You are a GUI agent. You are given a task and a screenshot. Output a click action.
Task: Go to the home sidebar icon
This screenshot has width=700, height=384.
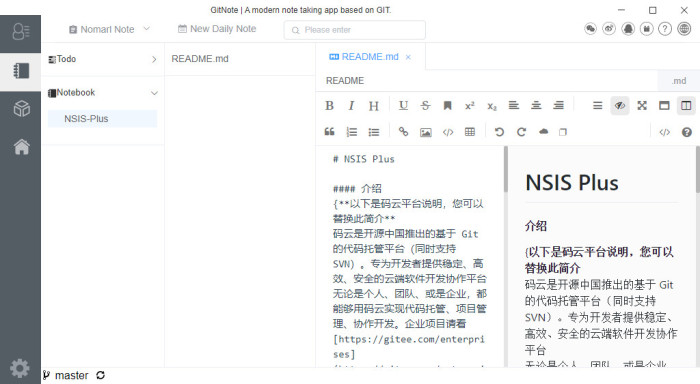[x=21, y=146]
